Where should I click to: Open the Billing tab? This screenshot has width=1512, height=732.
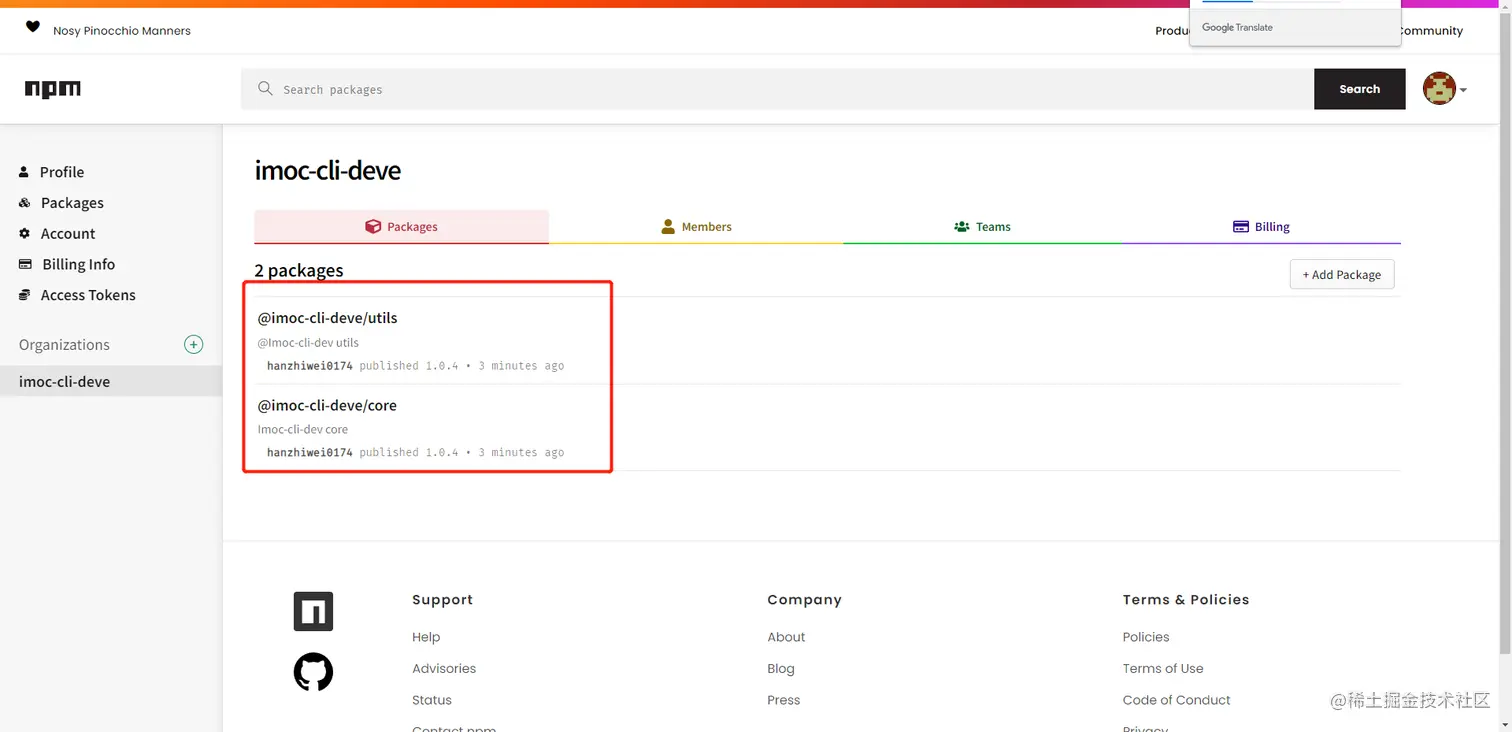click(1261, 227)
